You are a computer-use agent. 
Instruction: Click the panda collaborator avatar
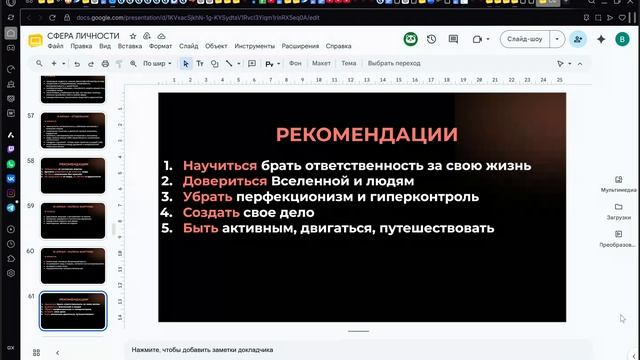pos(411,39)
